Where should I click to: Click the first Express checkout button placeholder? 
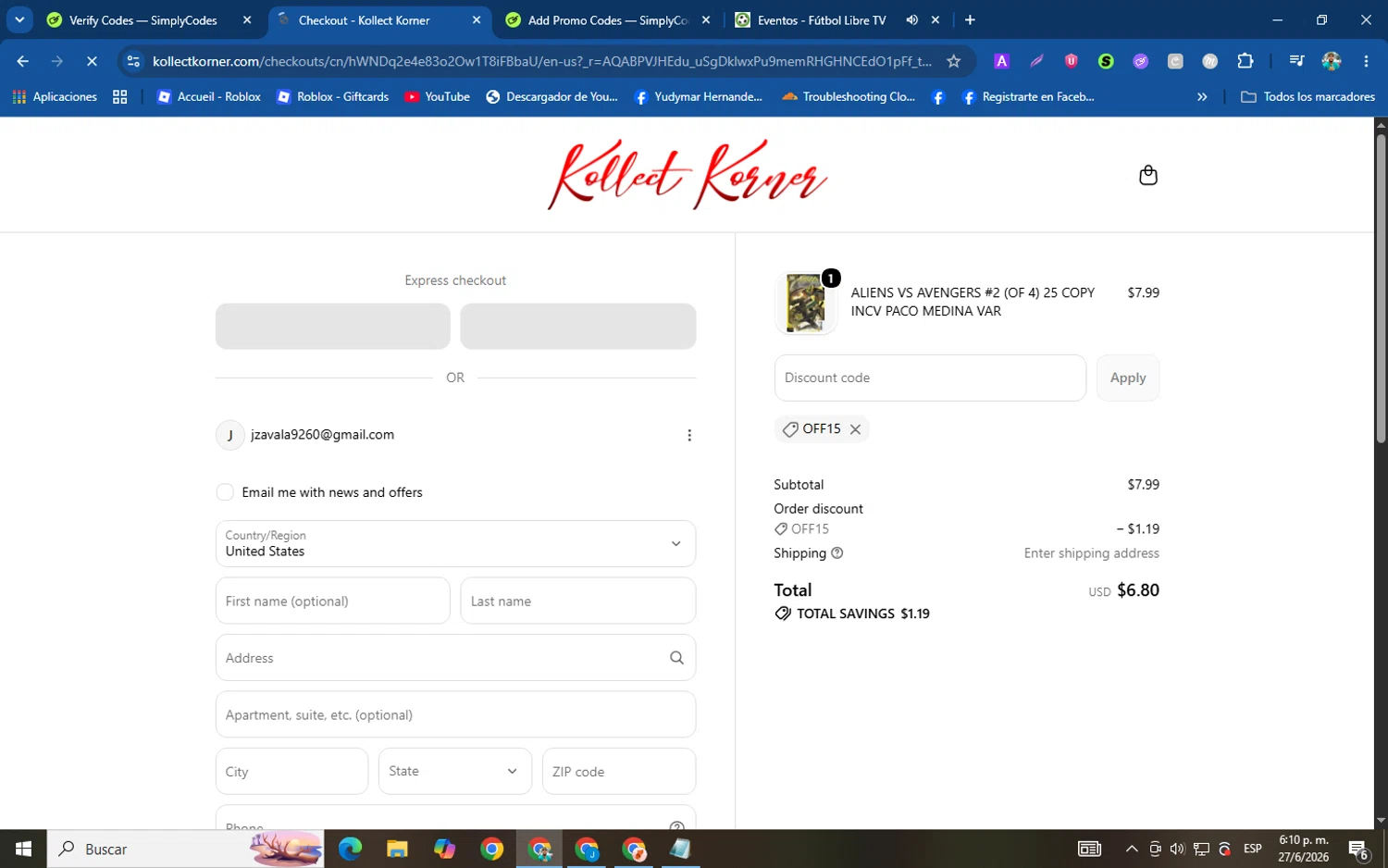(x=333, y=326)
